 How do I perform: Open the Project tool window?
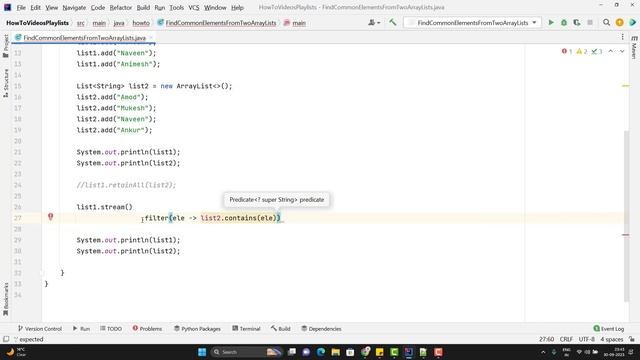pos(6,46)
